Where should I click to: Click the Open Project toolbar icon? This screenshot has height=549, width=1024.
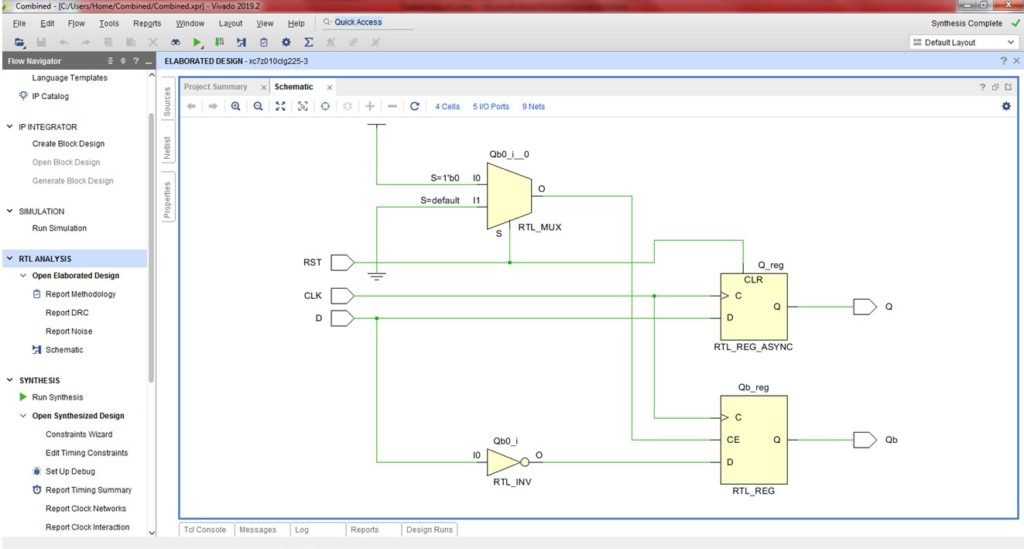tap(20, 42)
